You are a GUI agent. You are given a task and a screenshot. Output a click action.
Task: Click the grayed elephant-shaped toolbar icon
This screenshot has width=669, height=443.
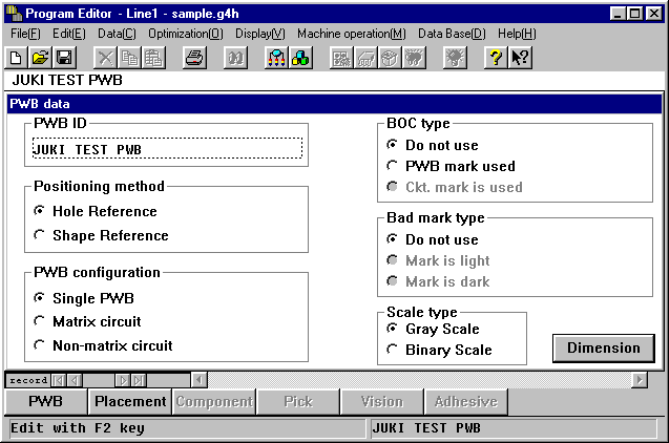414,58
